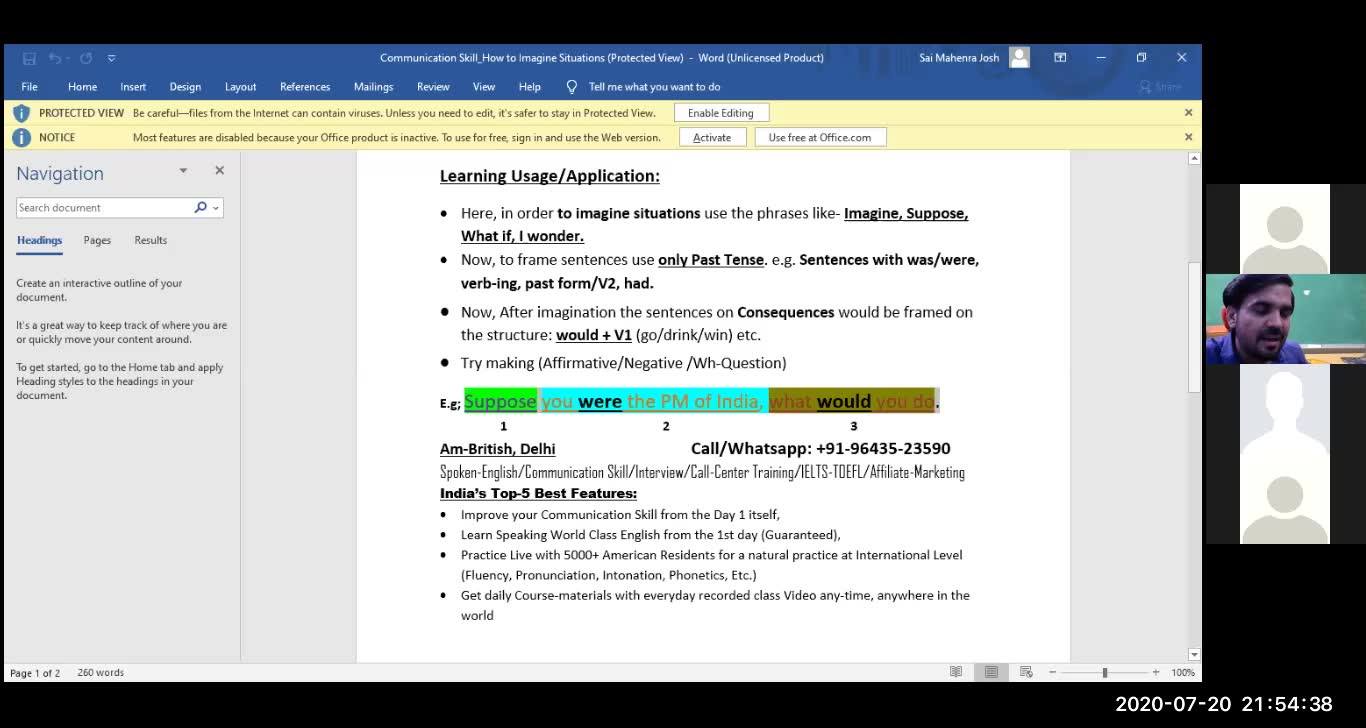Open the References ribbon tab

tap(305, 87)
